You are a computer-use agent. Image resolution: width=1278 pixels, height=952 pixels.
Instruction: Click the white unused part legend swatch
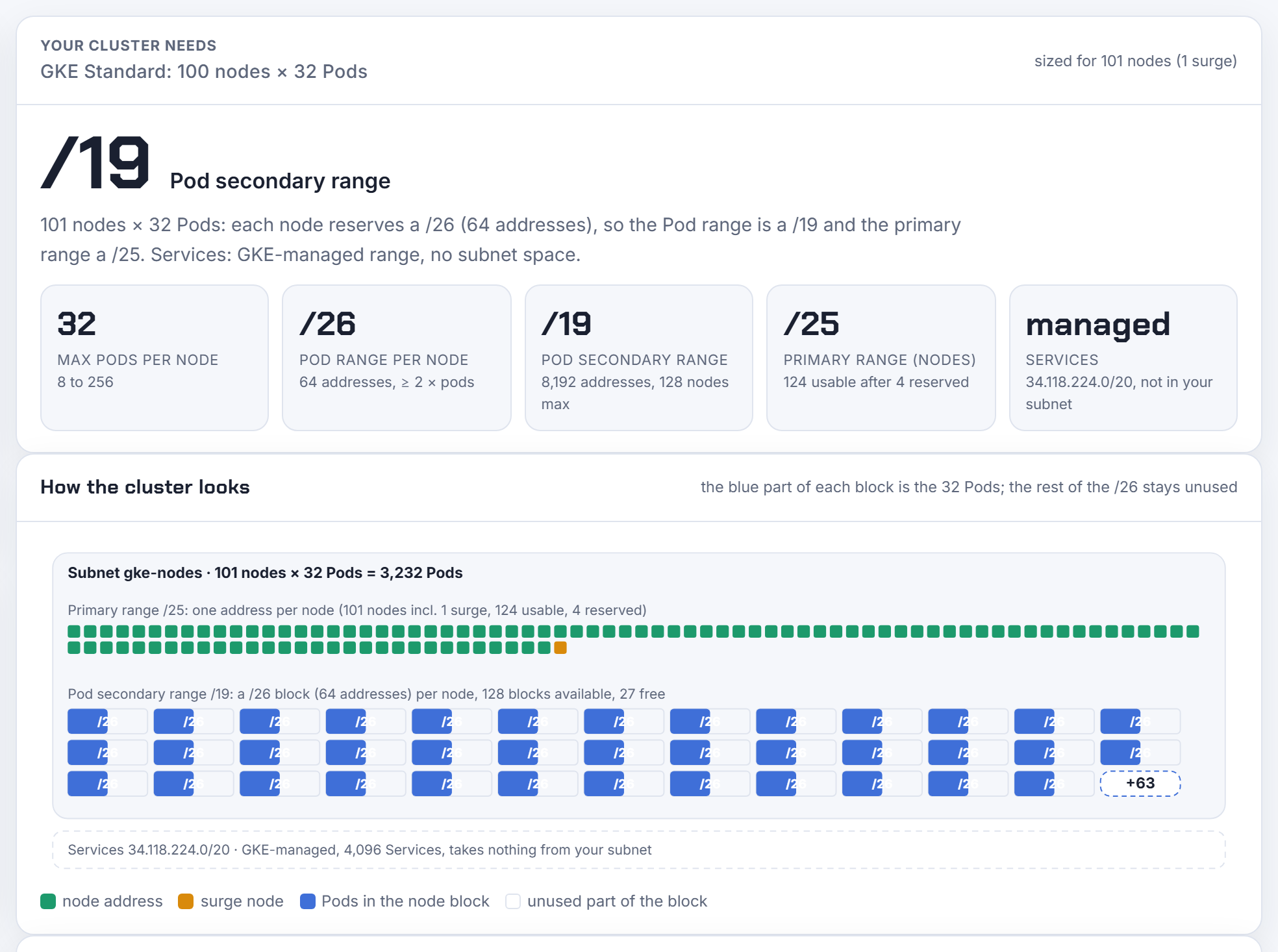513,901
